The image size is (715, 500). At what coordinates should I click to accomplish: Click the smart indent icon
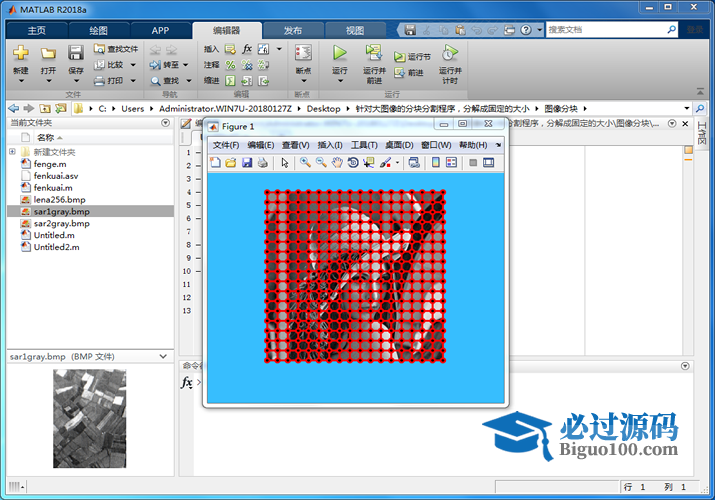click(230, 81)
